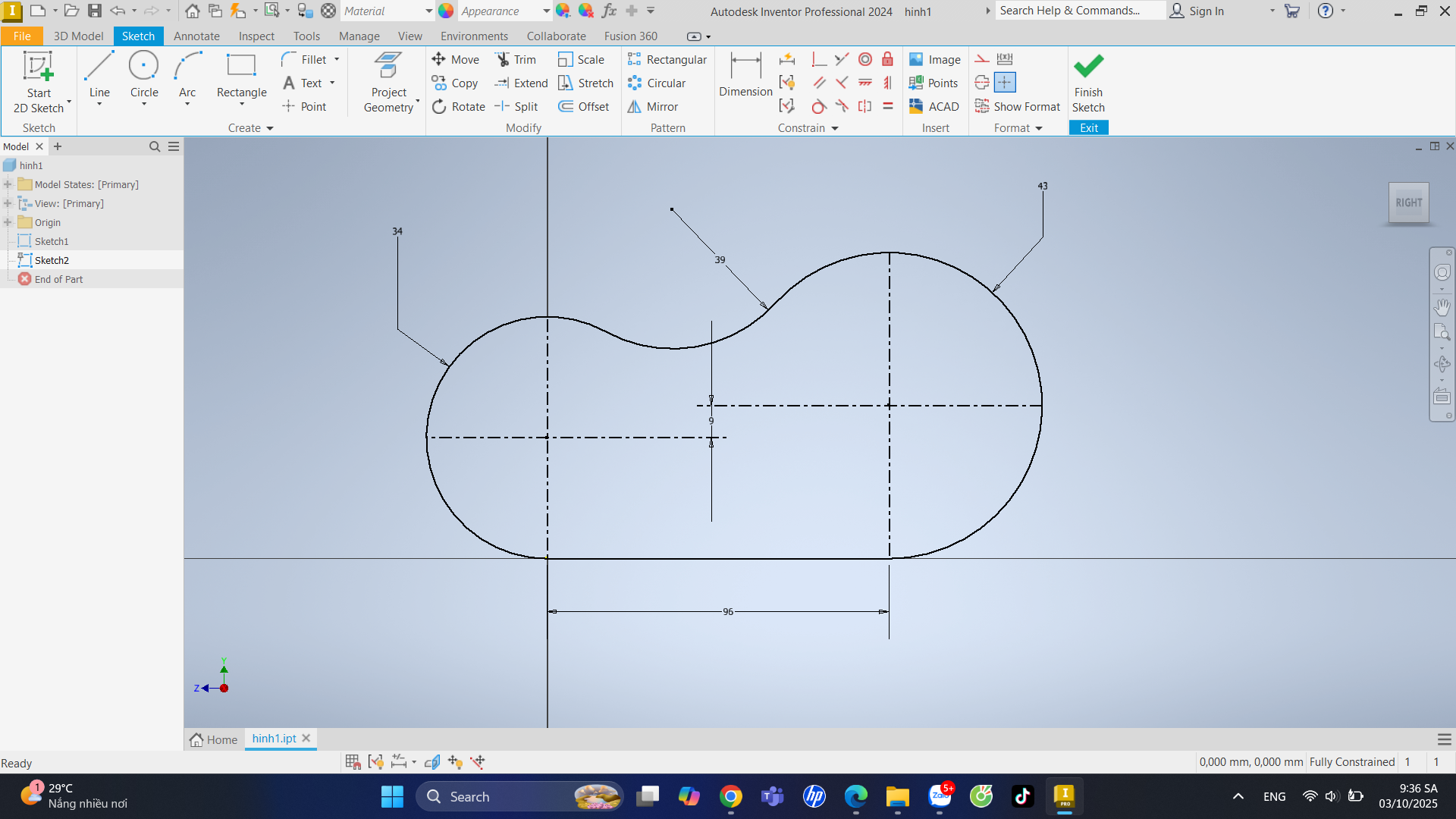Toggle the Centerline format button
The height and width of the screenshot is (819, 1456).
(982, 83)
